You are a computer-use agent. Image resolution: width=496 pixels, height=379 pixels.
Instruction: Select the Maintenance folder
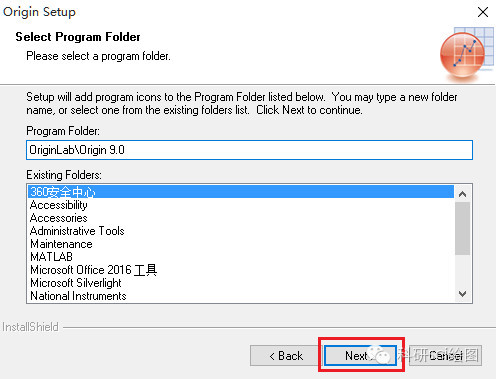click(x=241, y=244)
